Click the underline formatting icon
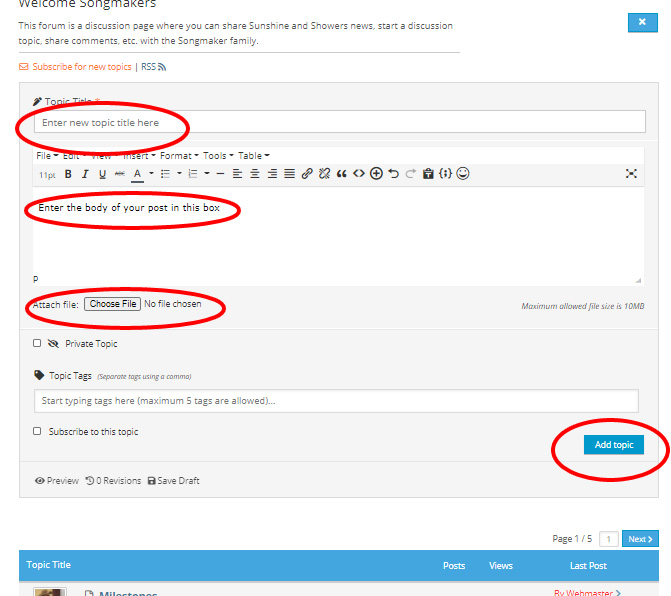This screenshot has width=671, height=596. point(102,174)
